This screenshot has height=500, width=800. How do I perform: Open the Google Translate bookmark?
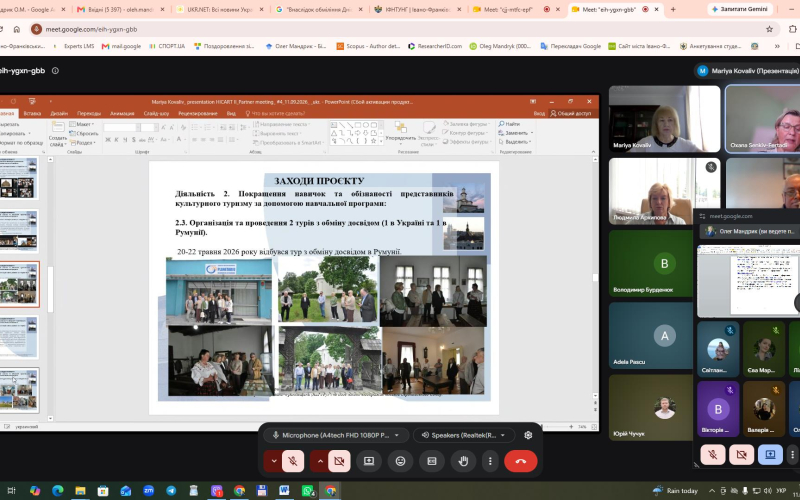coord(571,46)
